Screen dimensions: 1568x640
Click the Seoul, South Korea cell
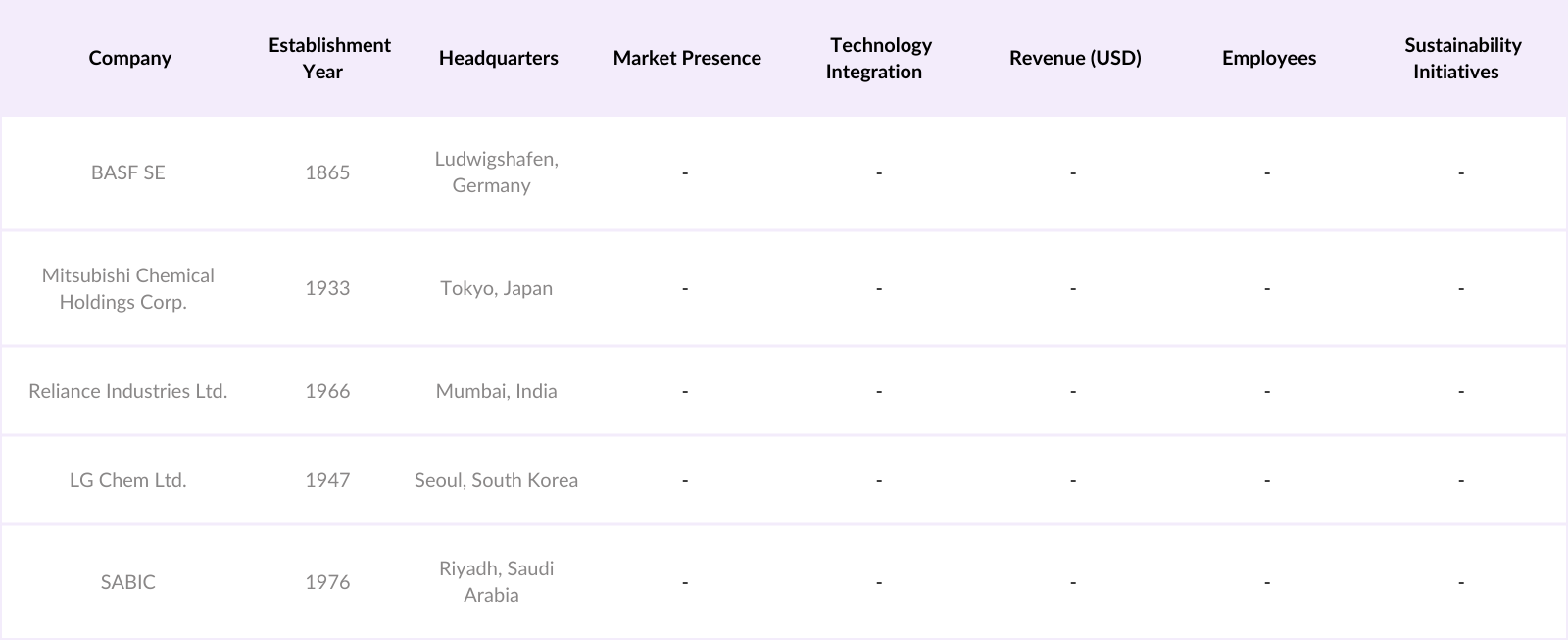(496, 480)
